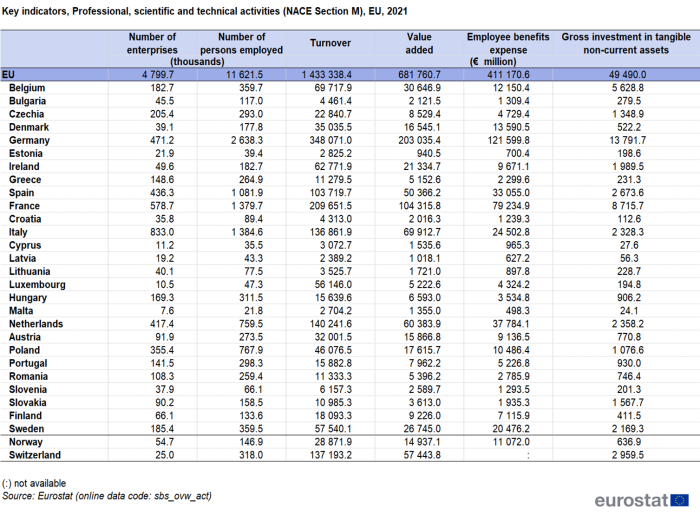Click France's value added 104 315.8
Screen dimensions: 700x515
pos(420,206)
